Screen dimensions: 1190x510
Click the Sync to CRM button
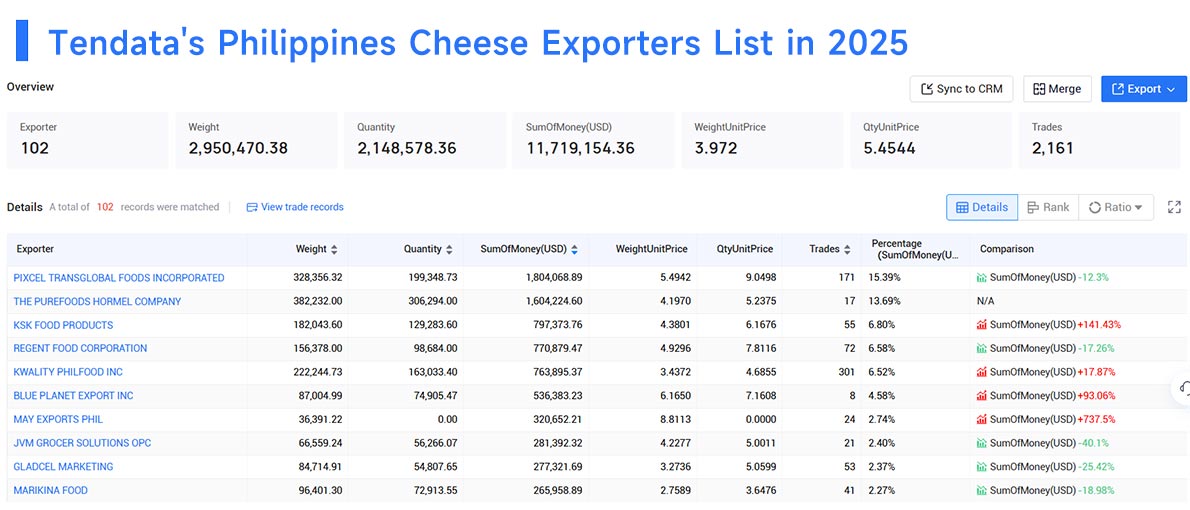pyautogui.click(x=962, y=89)
